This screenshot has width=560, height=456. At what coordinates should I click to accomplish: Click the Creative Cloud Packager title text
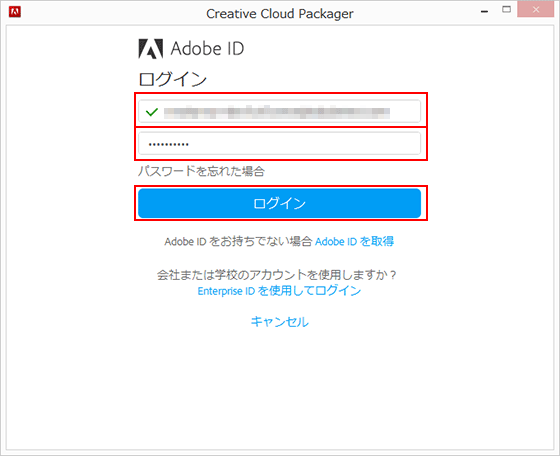tap(280, 14)
